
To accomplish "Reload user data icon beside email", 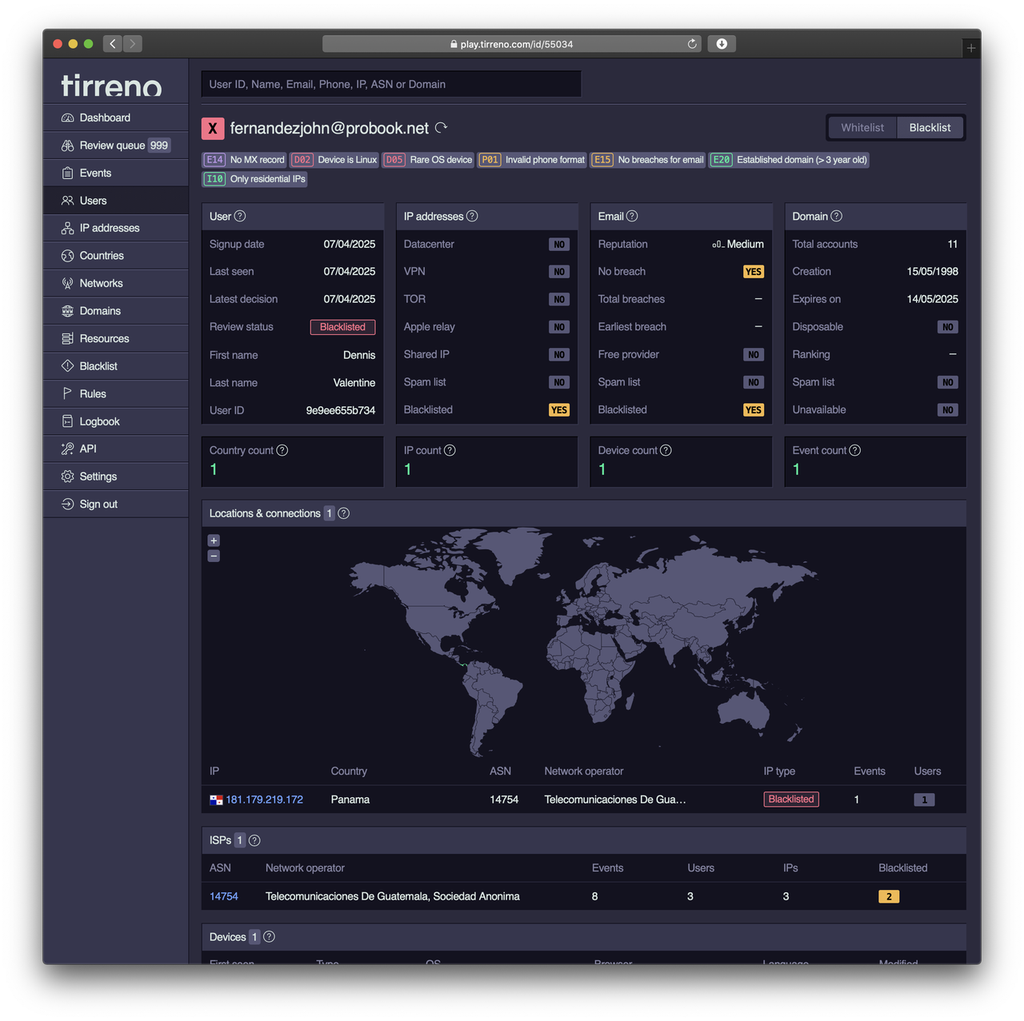I will pyautogui.click(x=441, y=128).
